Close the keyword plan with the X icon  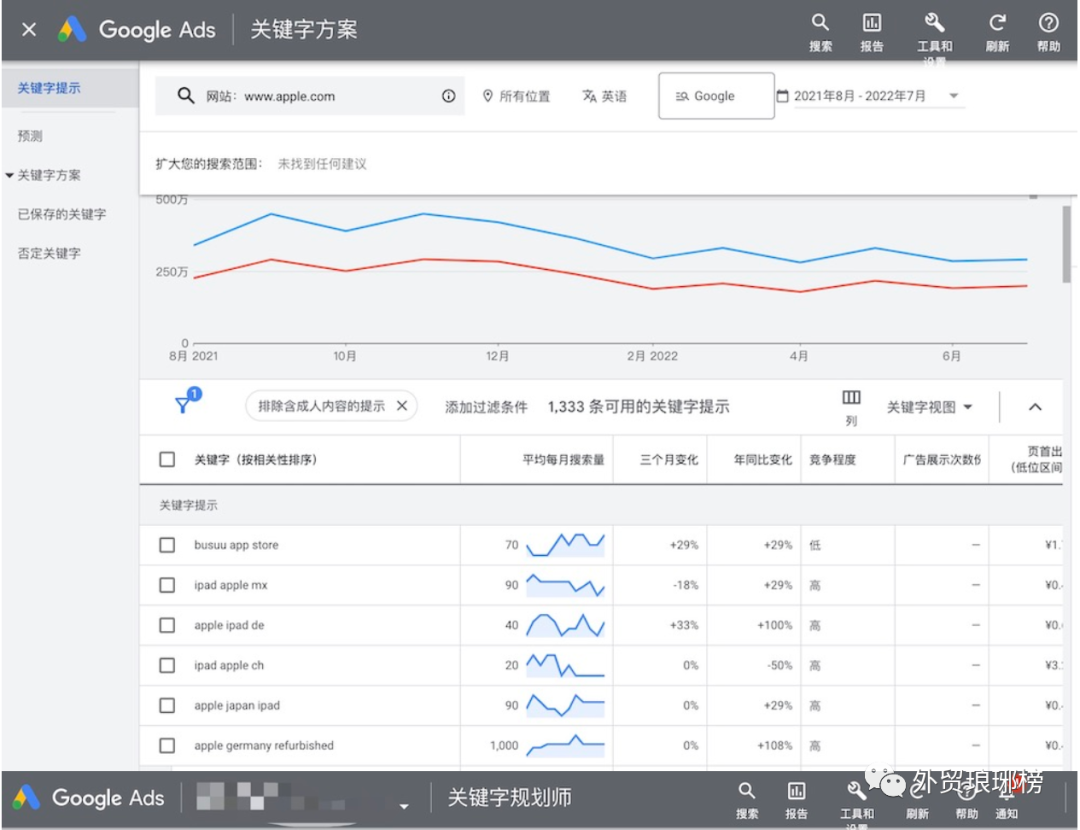coord(29,30)
